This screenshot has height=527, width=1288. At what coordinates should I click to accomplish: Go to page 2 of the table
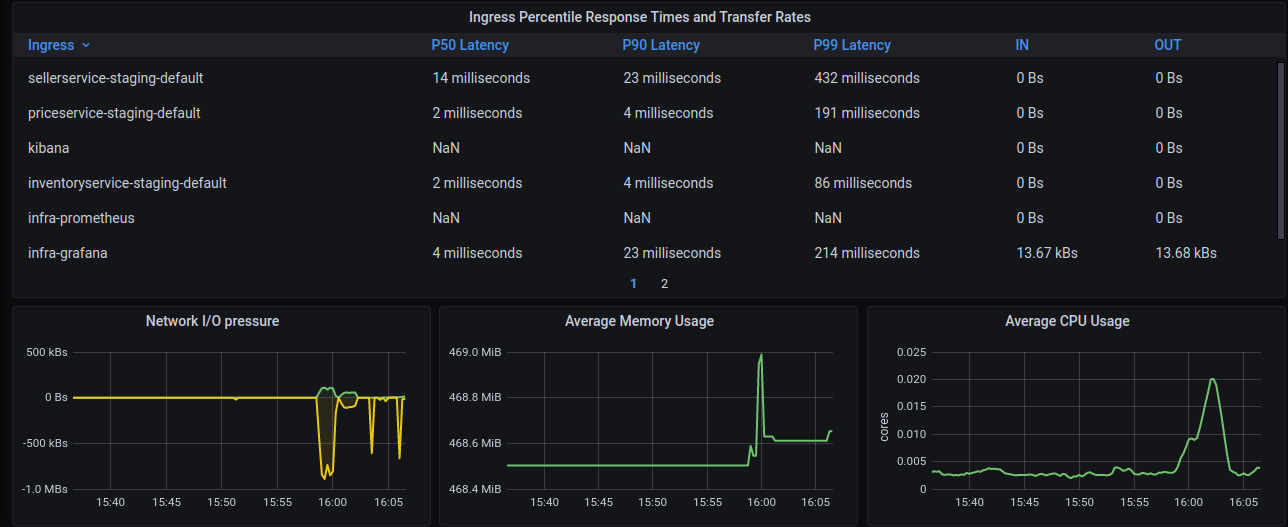click(x=664, y=283)
